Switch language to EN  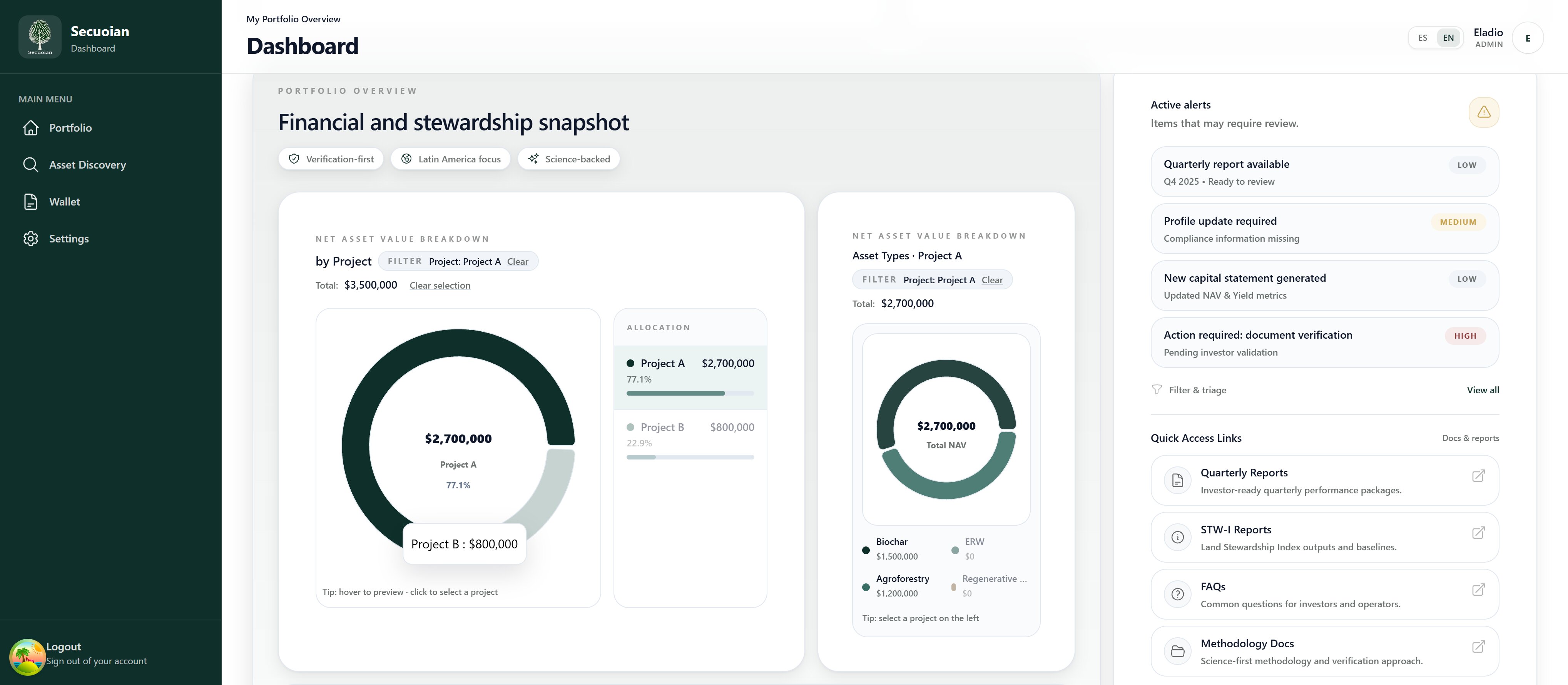pyautogui.click(x=1448, y=38)
